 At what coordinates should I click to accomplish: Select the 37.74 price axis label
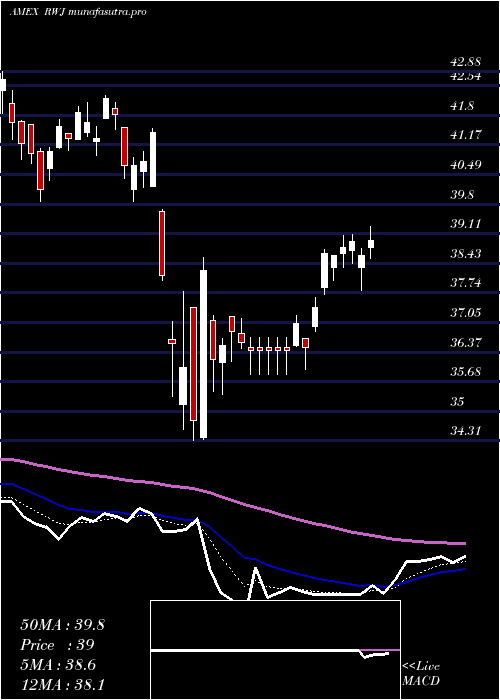pyautogui.click(x=466, y=283)
